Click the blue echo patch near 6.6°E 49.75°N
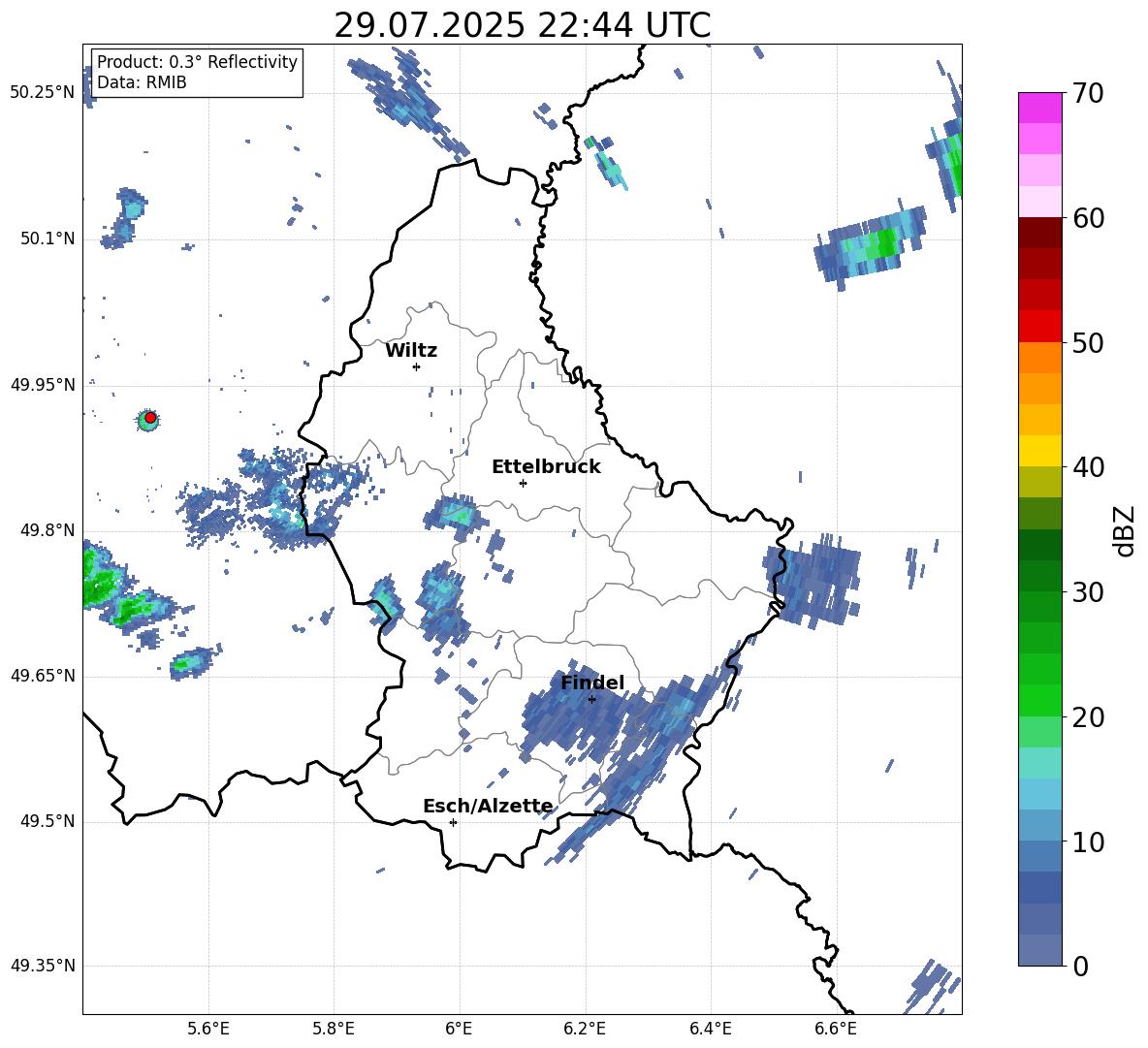 (x=813, y=582)
